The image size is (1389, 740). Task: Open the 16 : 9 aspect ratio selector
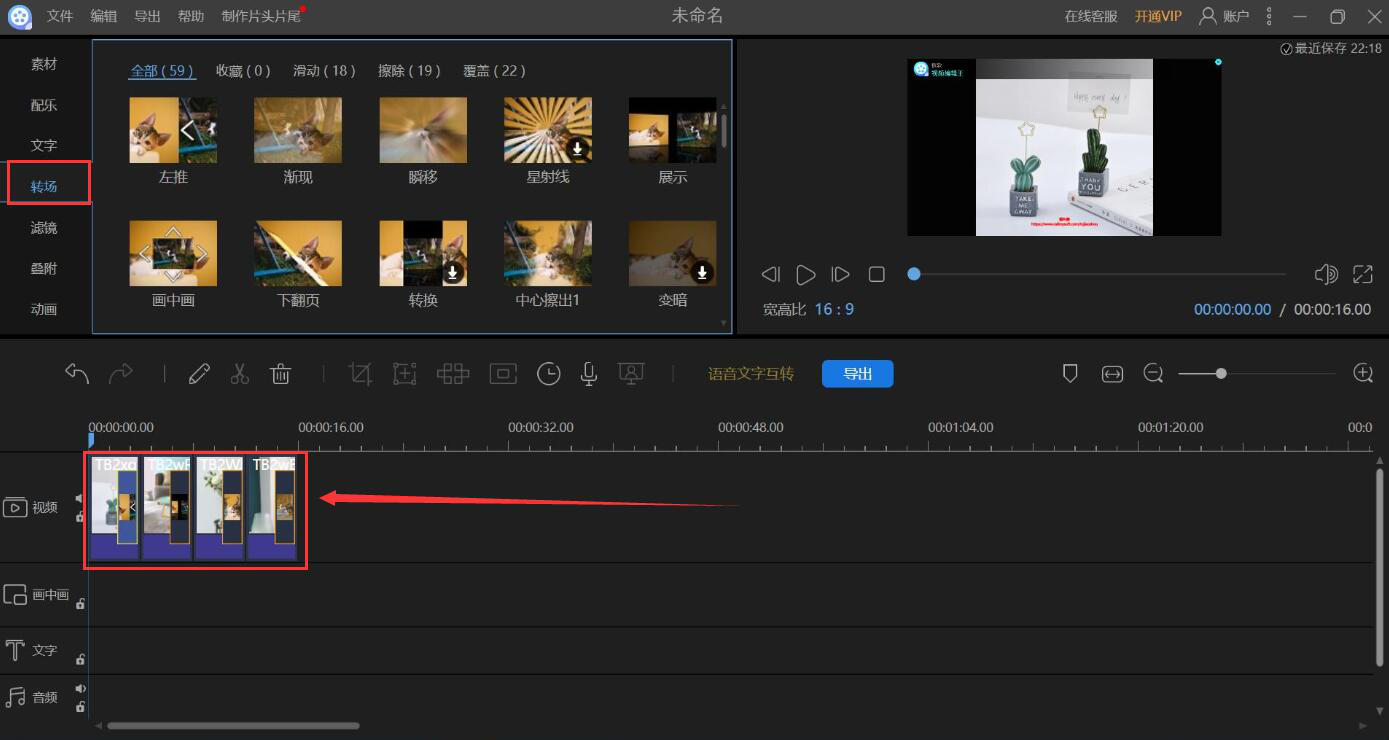pyautogui.click(x=833, y=309)
